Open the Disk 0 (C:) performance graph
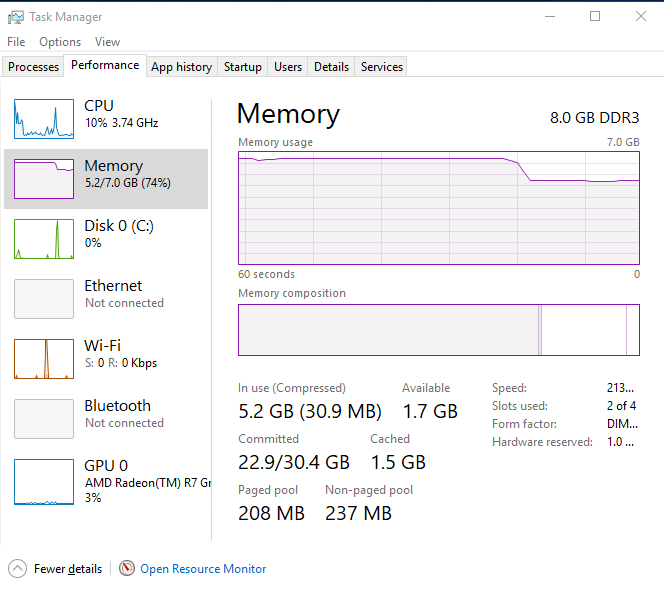 click(44, 239)
